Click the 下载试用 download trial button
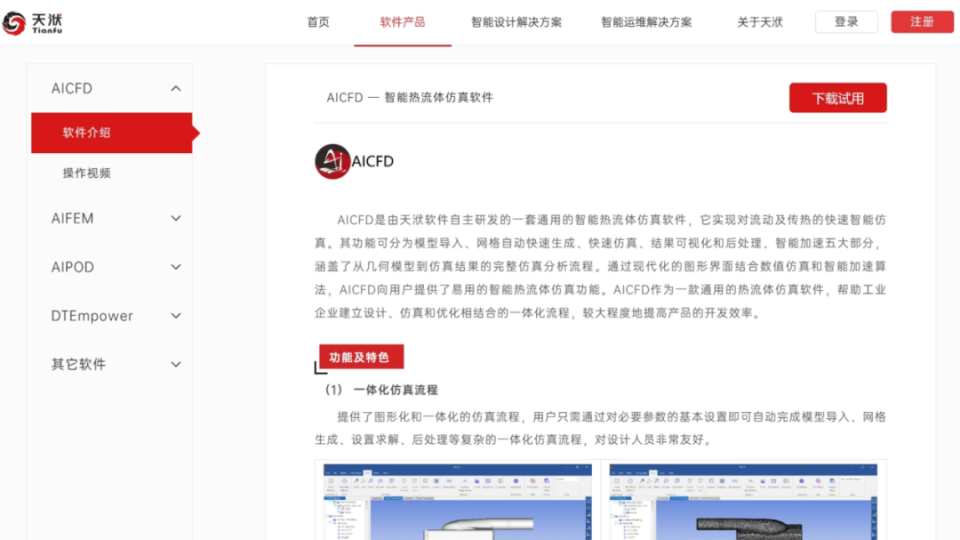960x540 pixels. (x=838, y=98)
